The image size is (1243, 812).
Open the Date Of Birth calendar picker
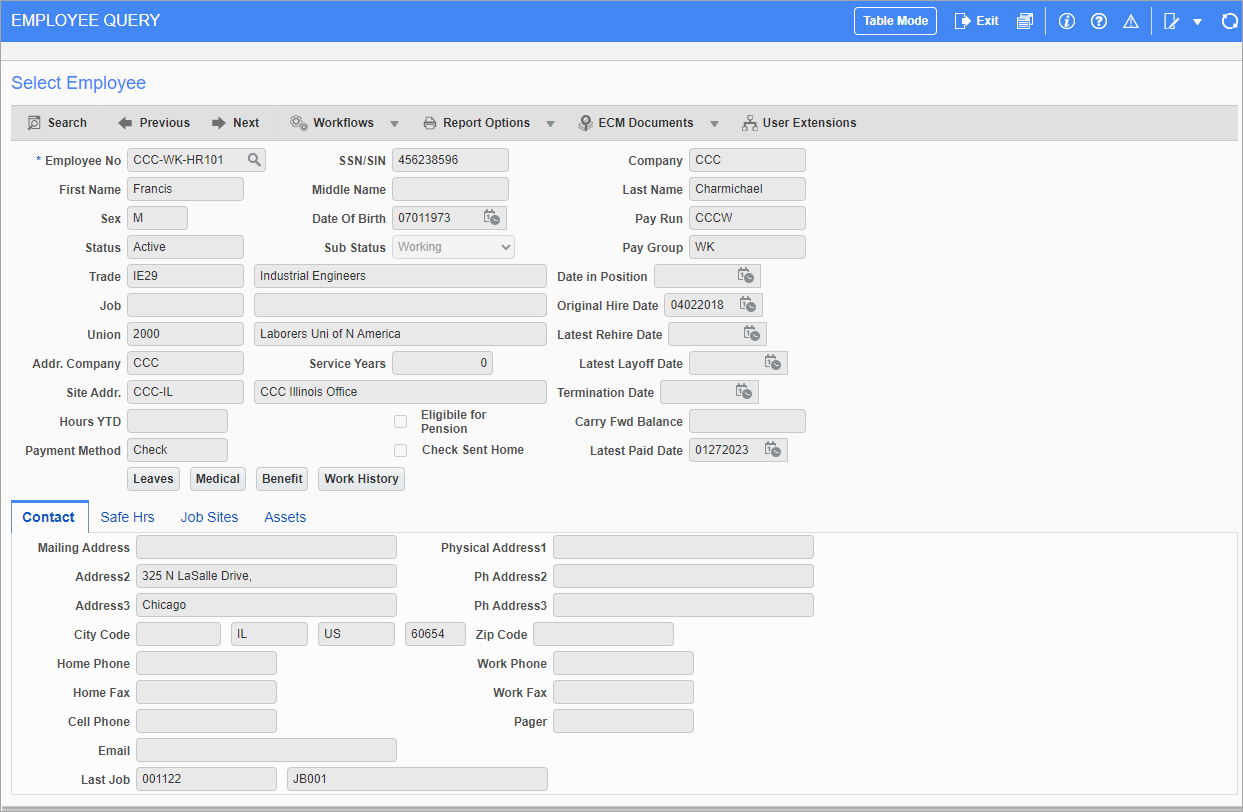(x=490, y=217)
